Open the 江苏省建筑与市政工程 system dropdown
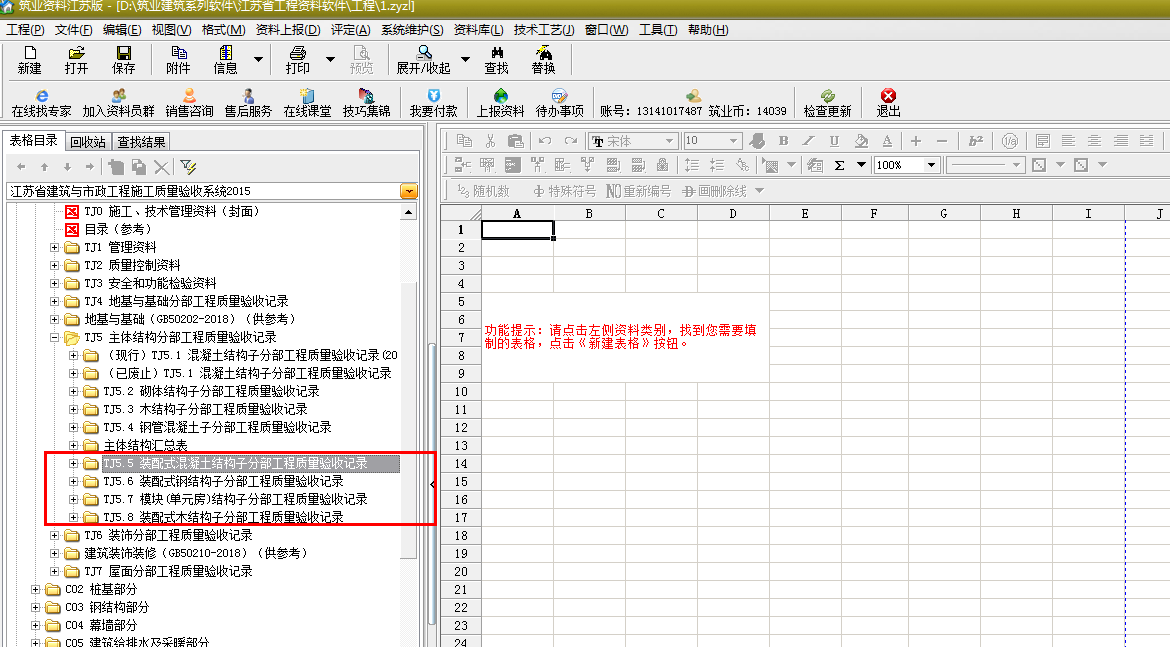This screenshot has width=1170, height=647. pos(409,191)
